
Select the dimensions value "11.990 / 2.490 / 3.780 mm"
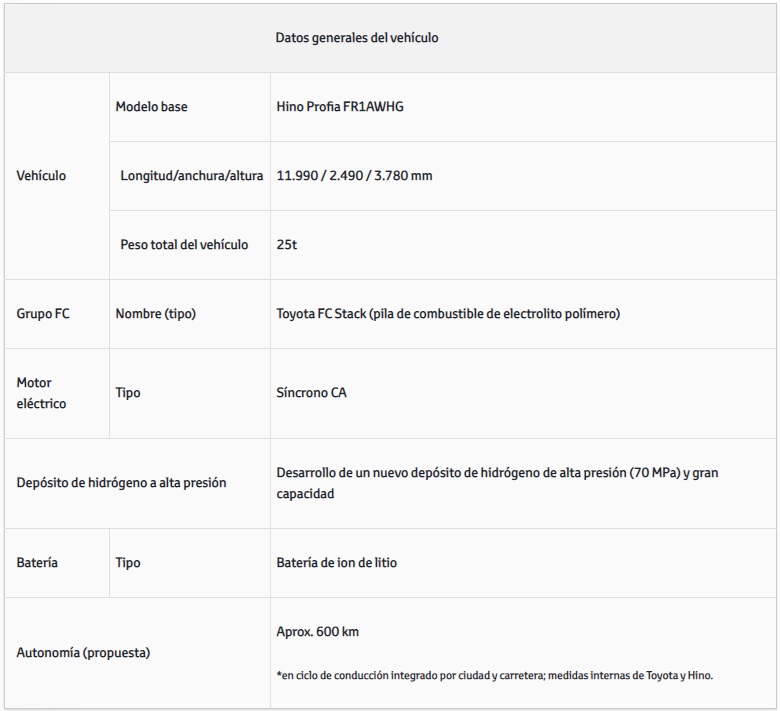[x=354, y=176]
